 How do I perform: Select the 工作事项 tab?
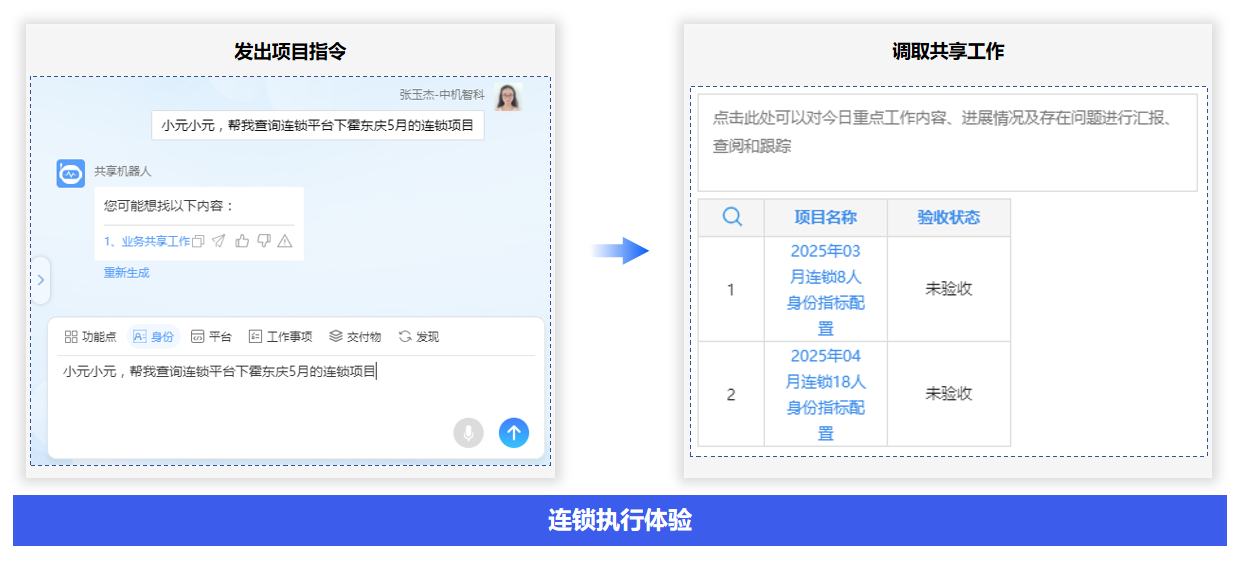281,337
